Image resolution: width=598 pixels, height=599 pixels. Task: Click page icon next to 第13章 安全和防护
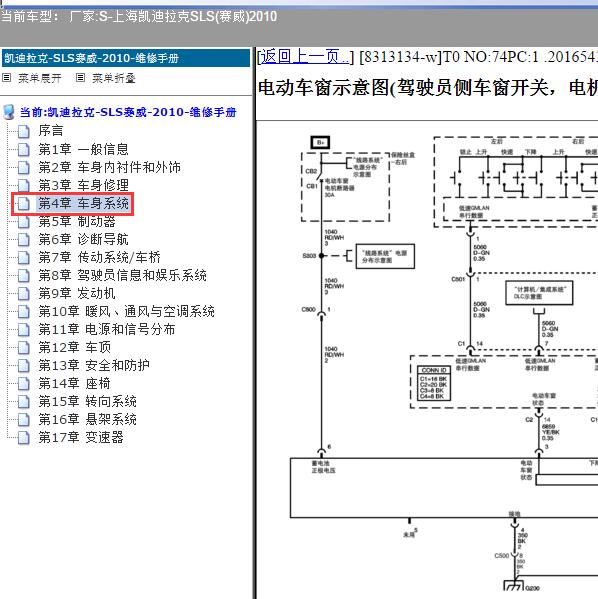(x=24, y=365)
